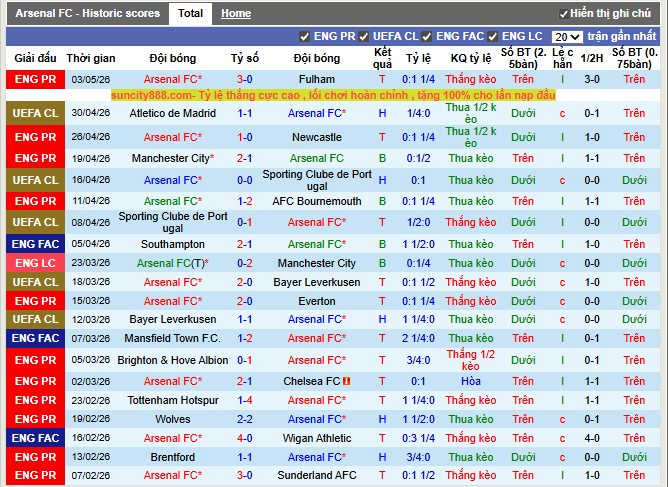668x487 pixels.
Task: Click Bayer Leverkusen in the 18/03/26 row
Action: 317,282
